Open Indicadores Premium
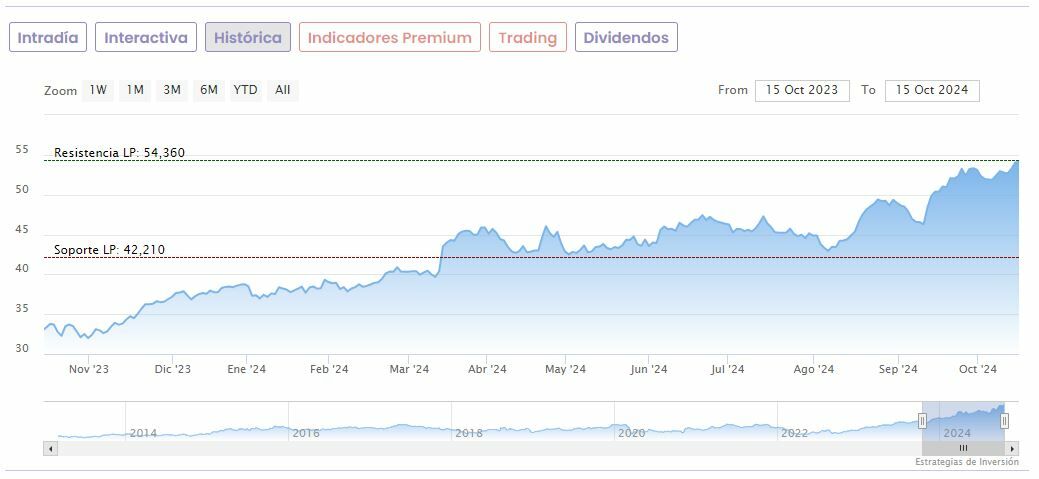Image resolution: width=1039 pixels, height=479 pixels. point(389,38)
